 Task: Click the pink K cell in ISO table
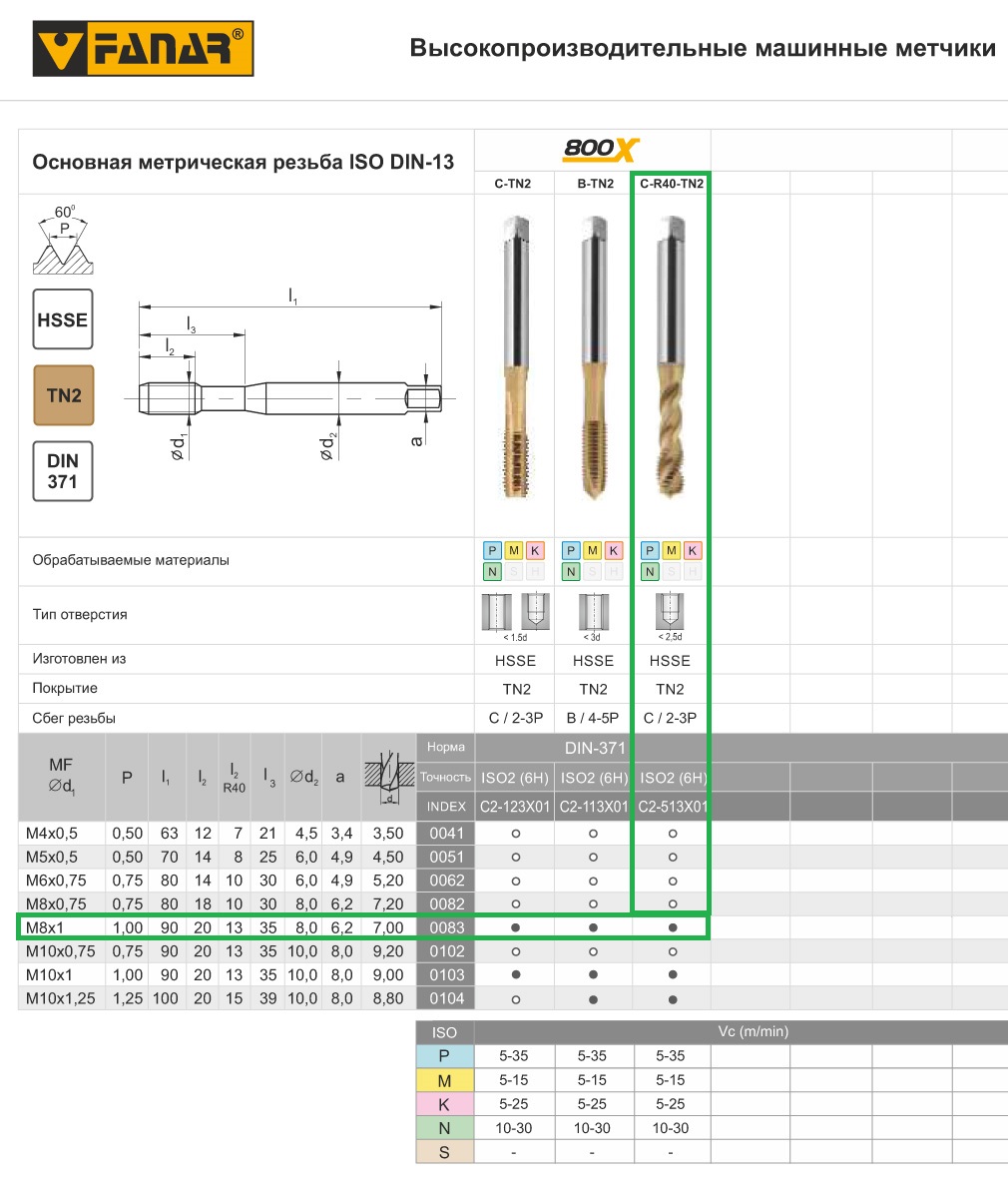coord(444,1104)
